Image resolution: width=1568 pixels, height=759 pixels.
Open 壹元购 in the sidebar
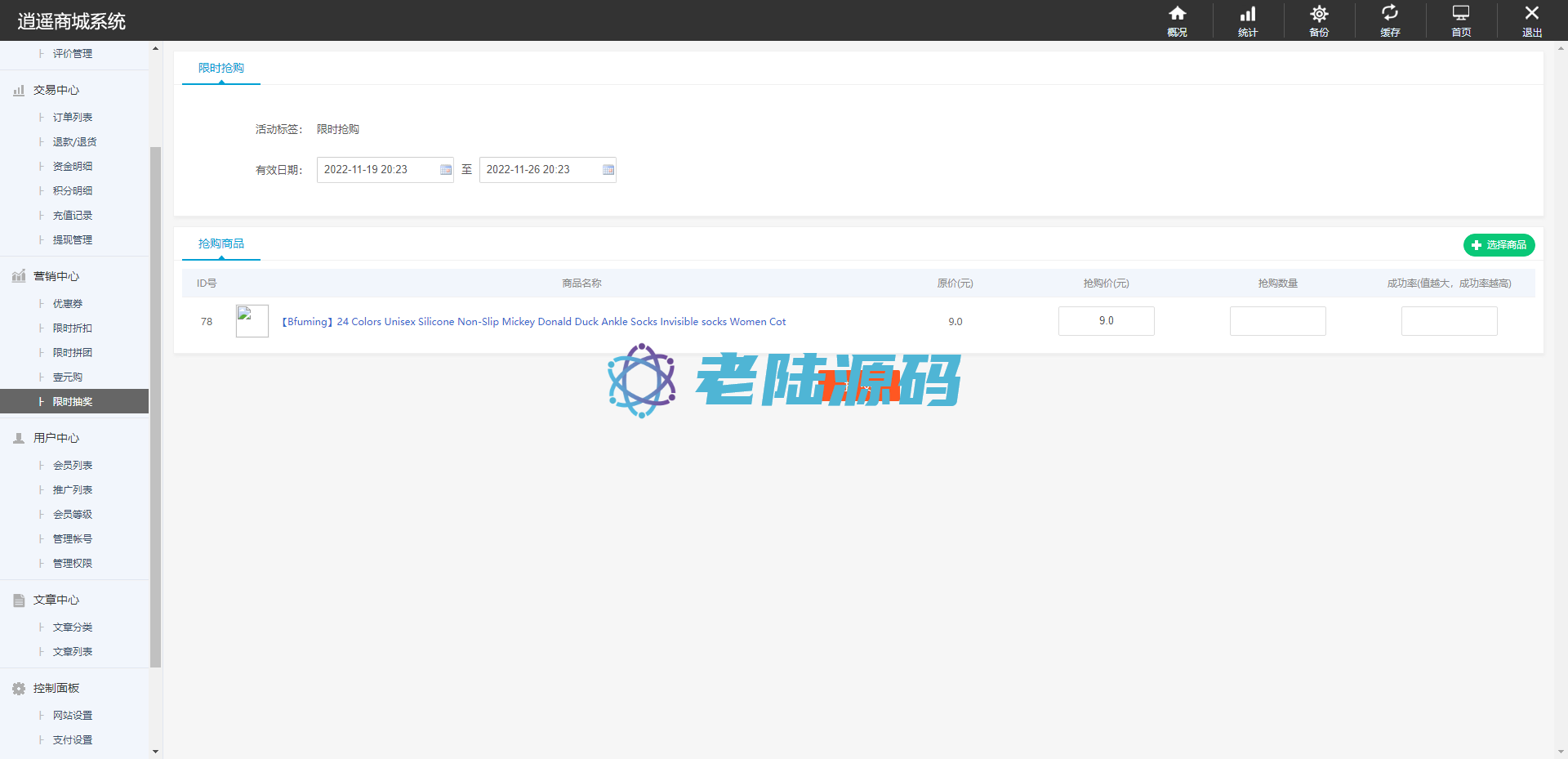click(68, 377)
